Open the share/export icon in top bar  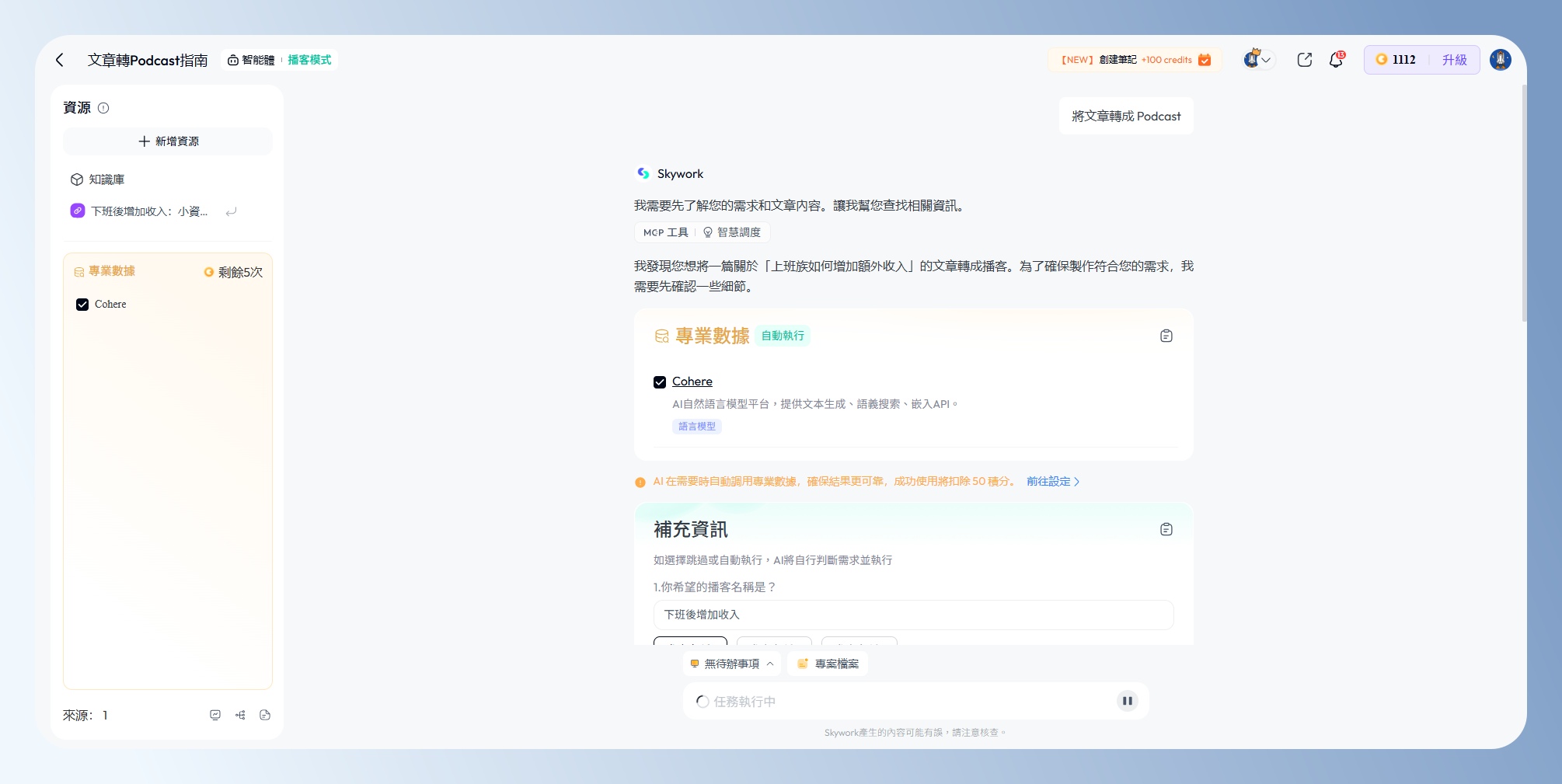(x=1305, y=60)
